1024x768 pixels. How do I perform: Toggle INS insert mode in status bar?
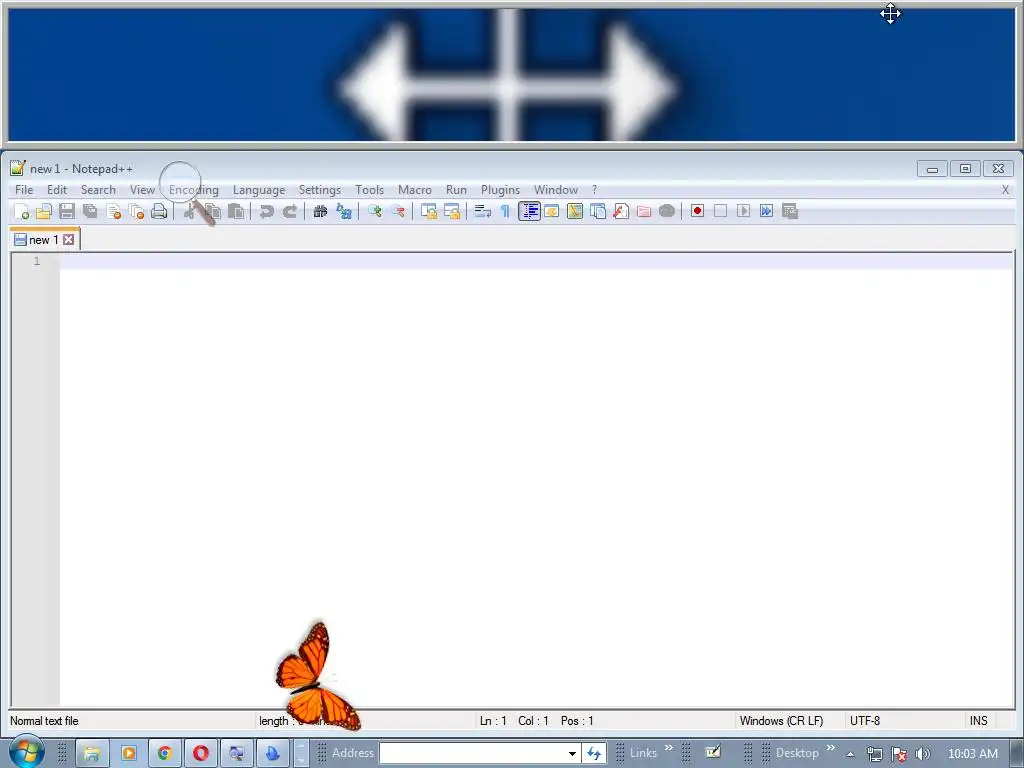(x=978, y=721)
